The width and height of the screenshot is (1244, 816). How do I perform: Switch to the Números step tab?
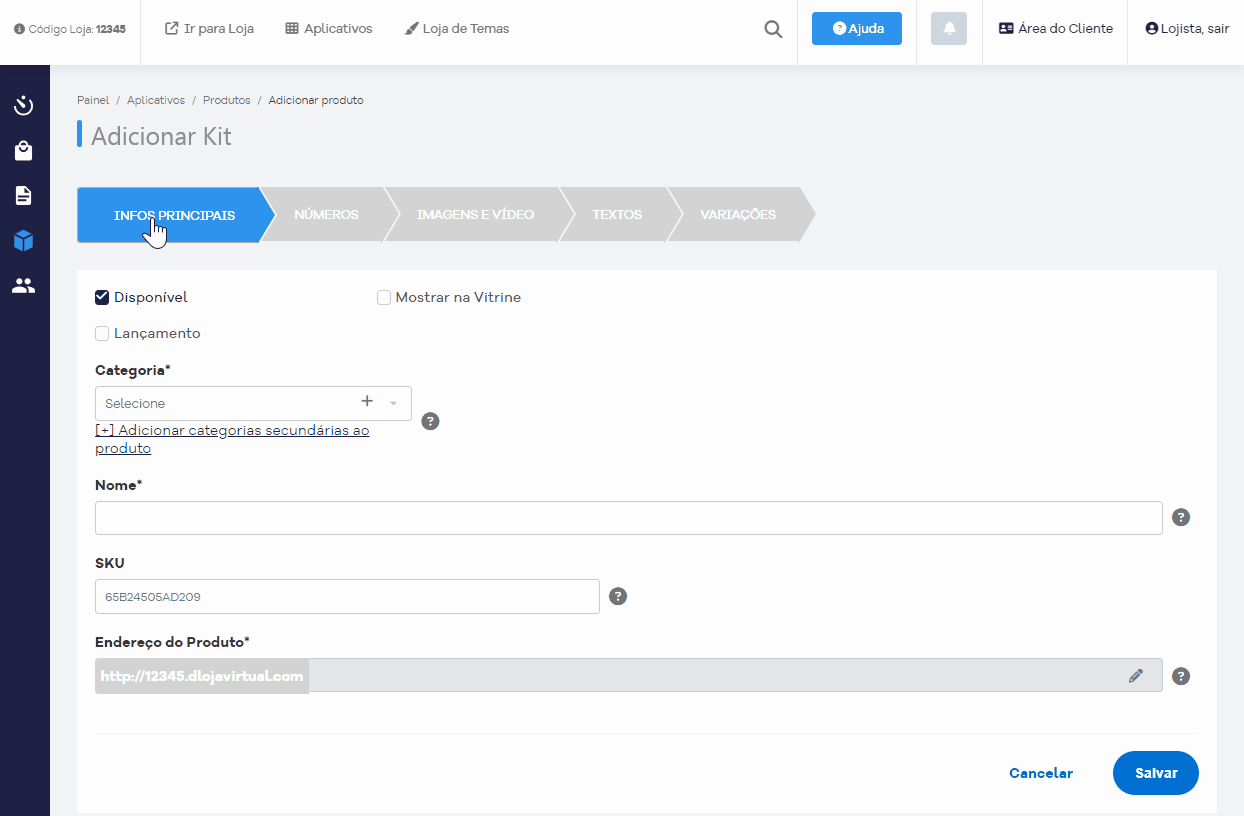click(x=326, y=215)
